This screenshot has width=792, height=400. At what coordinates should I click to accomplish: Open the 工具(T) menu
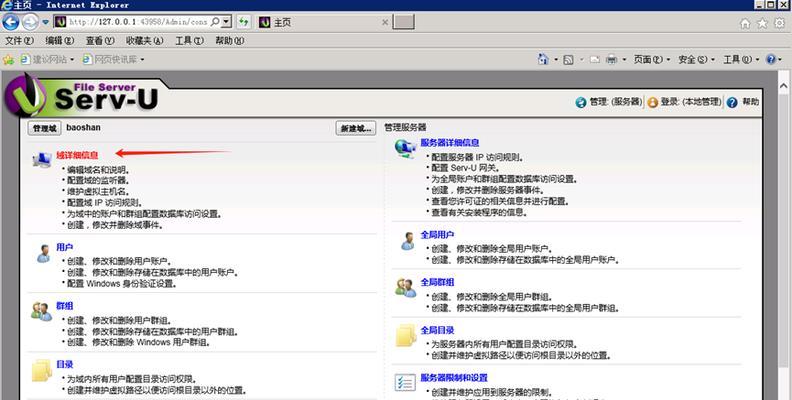tap(189, 40)
